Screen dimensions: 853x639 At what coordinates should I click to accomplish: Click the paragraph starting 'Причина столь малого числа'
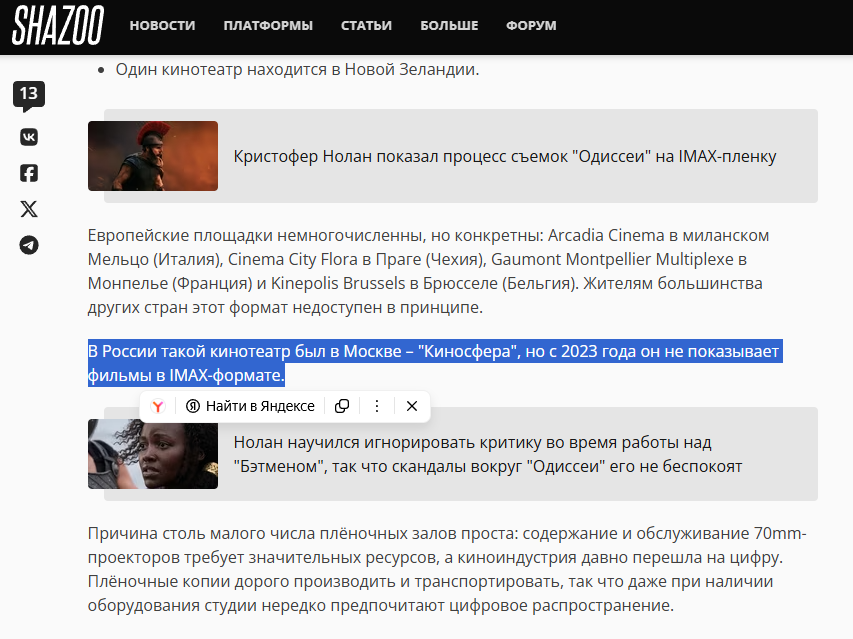tap(446, 569)
